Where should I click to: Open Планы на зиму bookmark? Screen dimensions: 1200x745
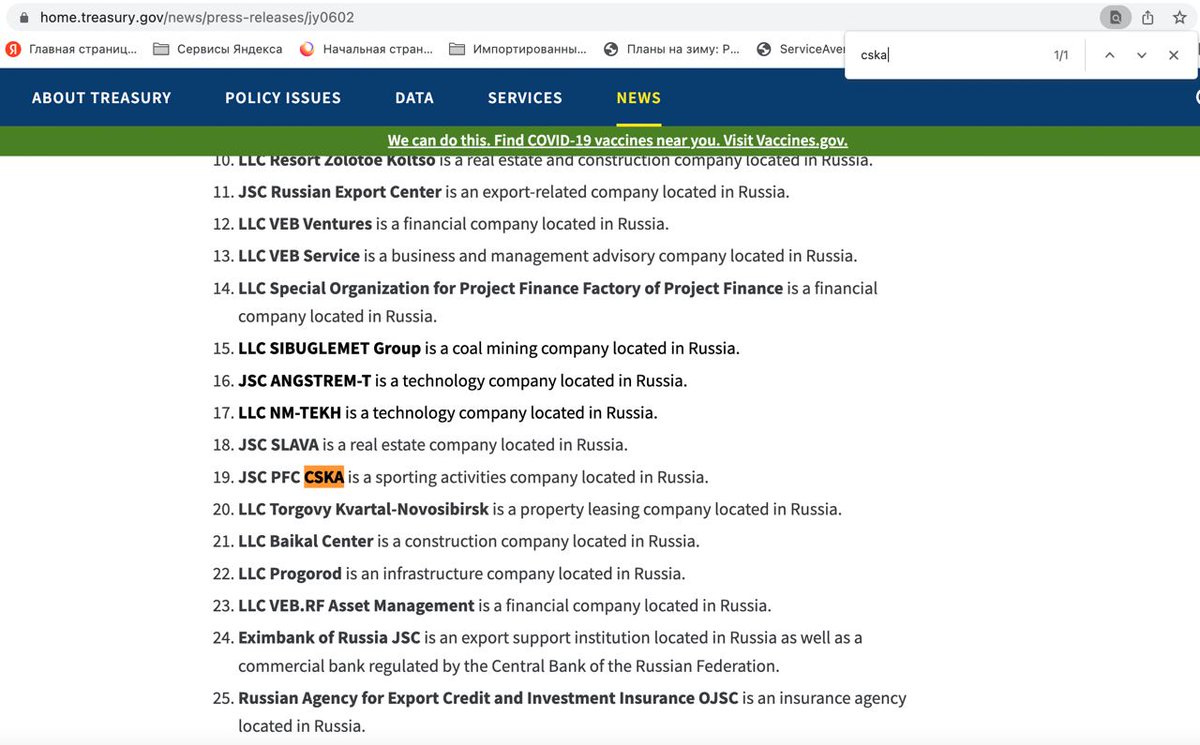pos(672,48)
